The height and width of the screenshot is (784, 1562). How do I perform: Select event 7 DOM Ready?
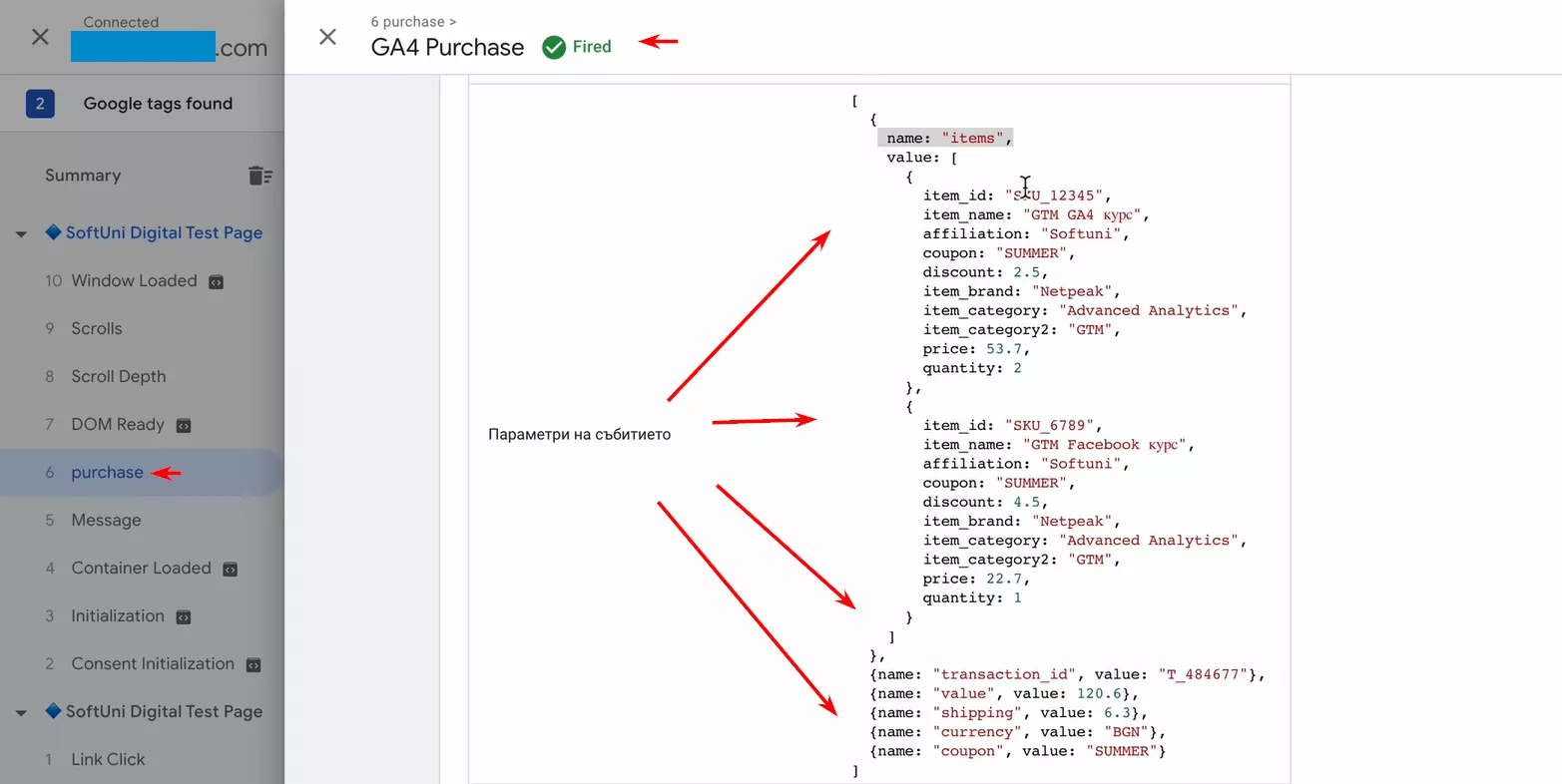click(x=117, y=425)
